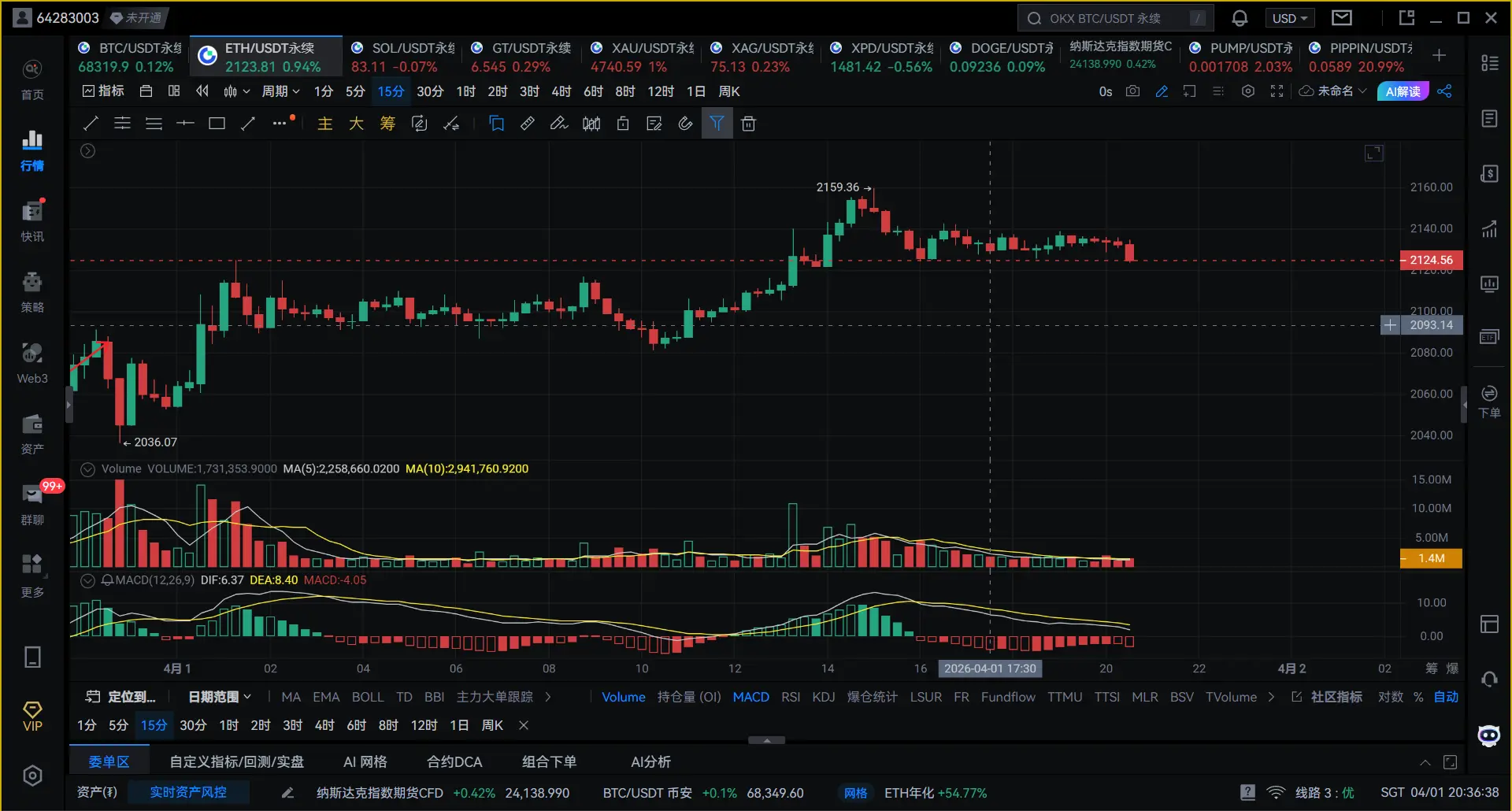This screenshot has width=1512, height=811.
Task: Open the VIP diamond icon
Action: click(32, 717)
